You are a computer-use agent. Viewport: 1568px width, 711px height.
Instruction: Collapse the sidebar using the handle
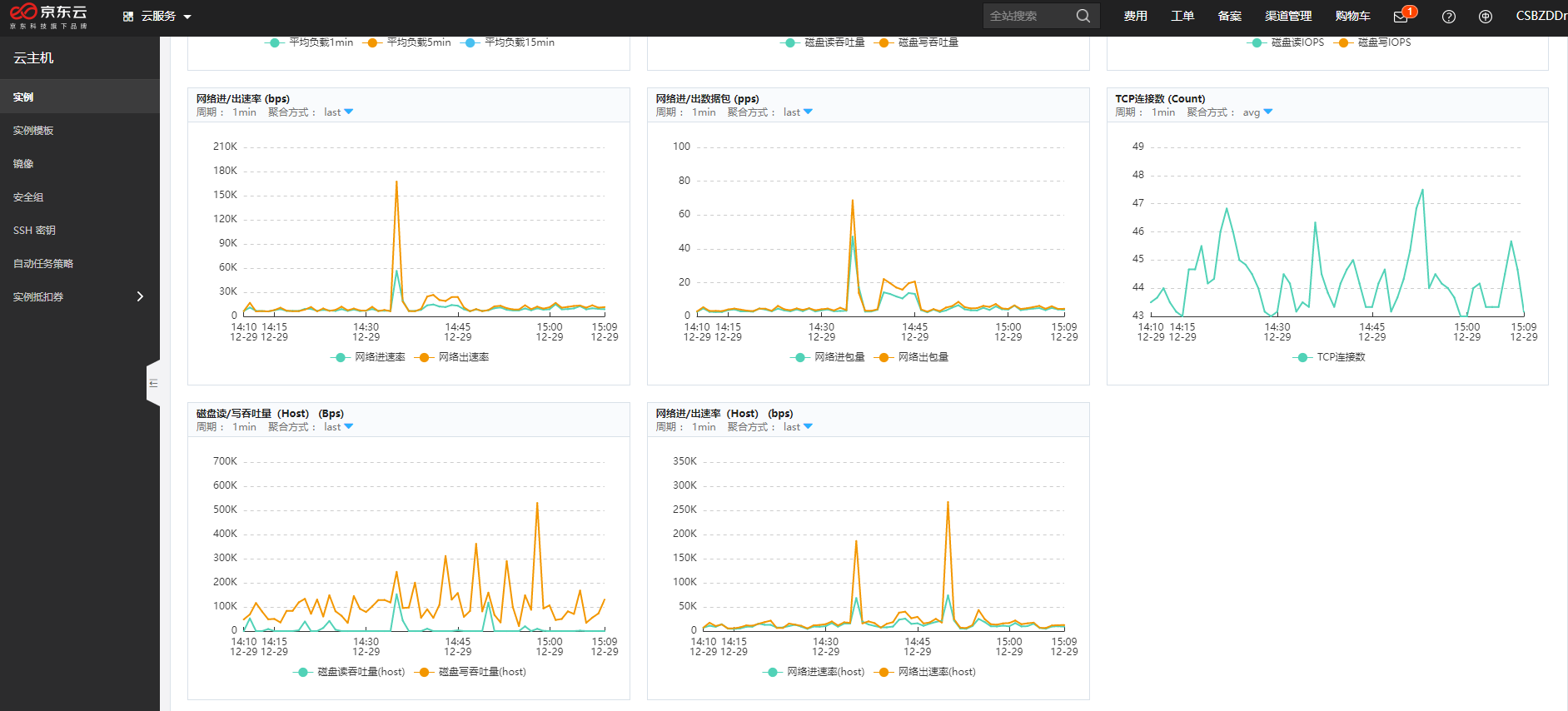coord(153,383)
